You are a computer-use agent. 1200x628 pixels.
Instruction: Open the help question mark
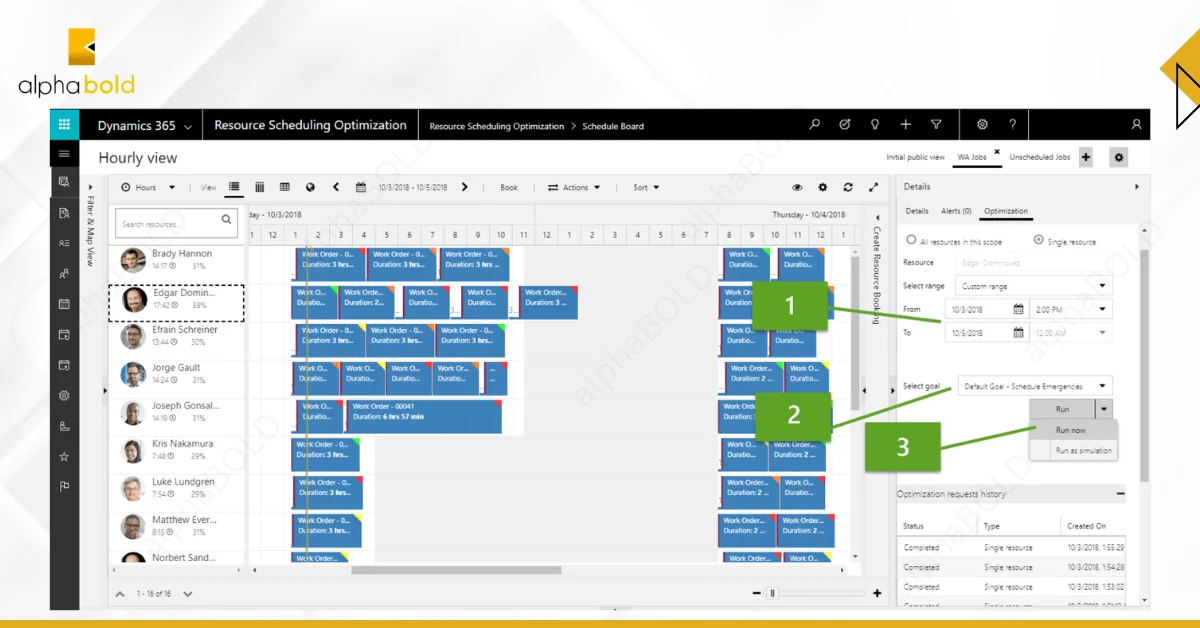pyautogui.click(x=1012, y=125)
